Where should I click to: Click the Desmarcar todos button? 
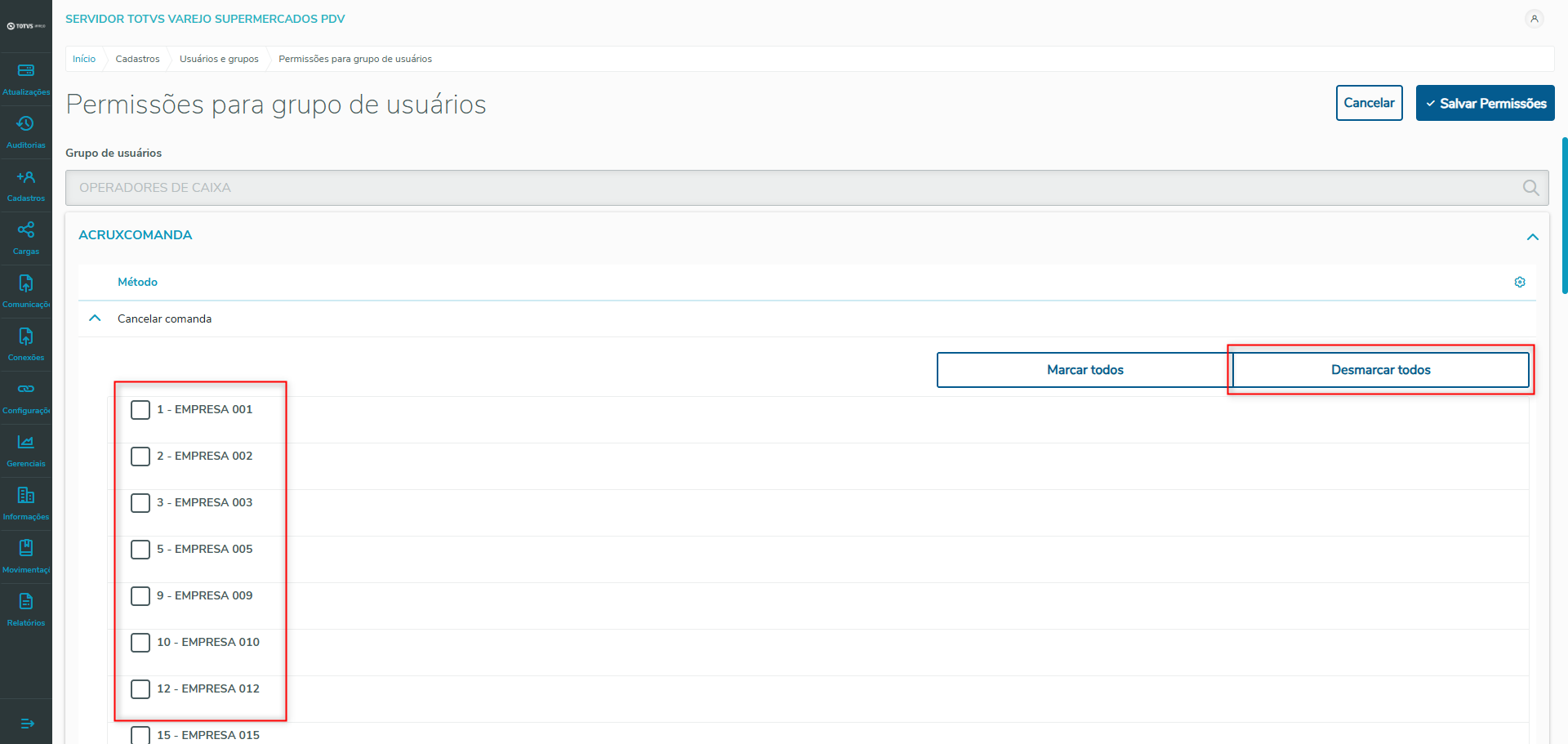tap(1380, 370)
